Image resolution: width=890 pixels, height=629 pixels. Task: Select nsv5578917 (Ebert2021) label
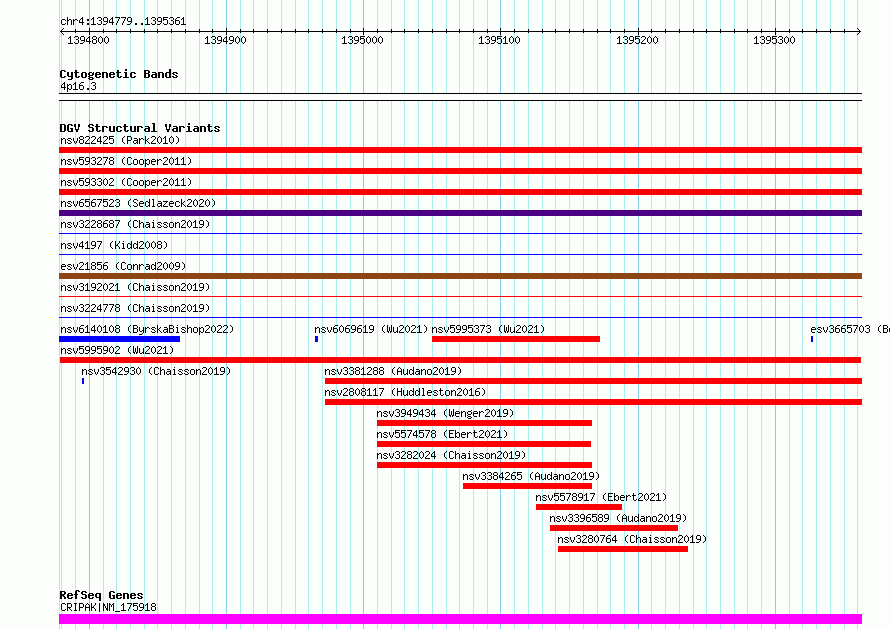point(601,497)
